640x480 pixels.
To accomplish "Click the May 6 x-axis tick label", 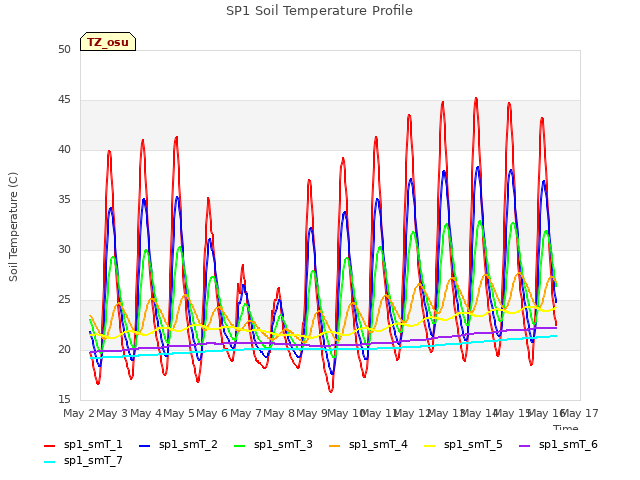I will click(212, 413).
